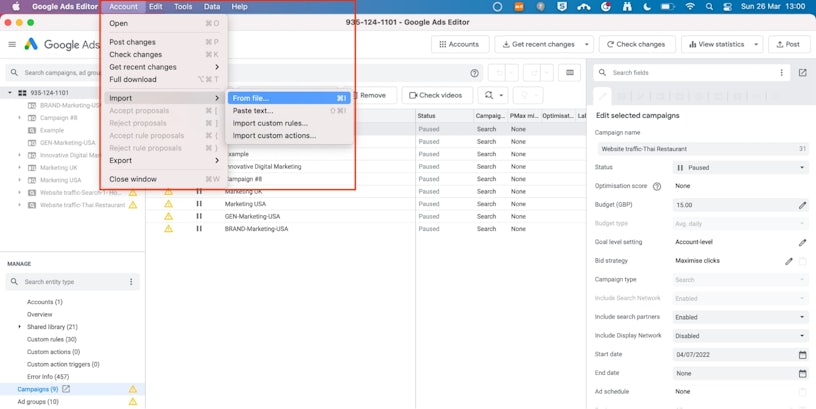This screenshot has height=409, width=816.
Task: Choose Export in the Account menu
Action: pyautogui.click(x=121, y=160)
